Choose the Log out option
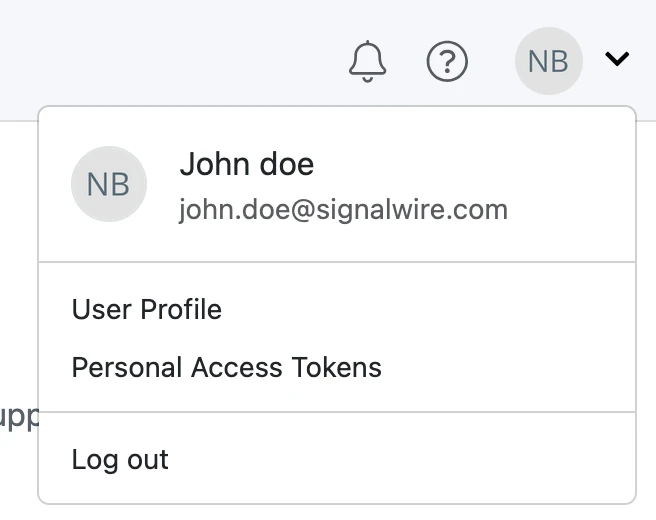The height and width of the screenshot is (520, 656). (x=120, y=460)
